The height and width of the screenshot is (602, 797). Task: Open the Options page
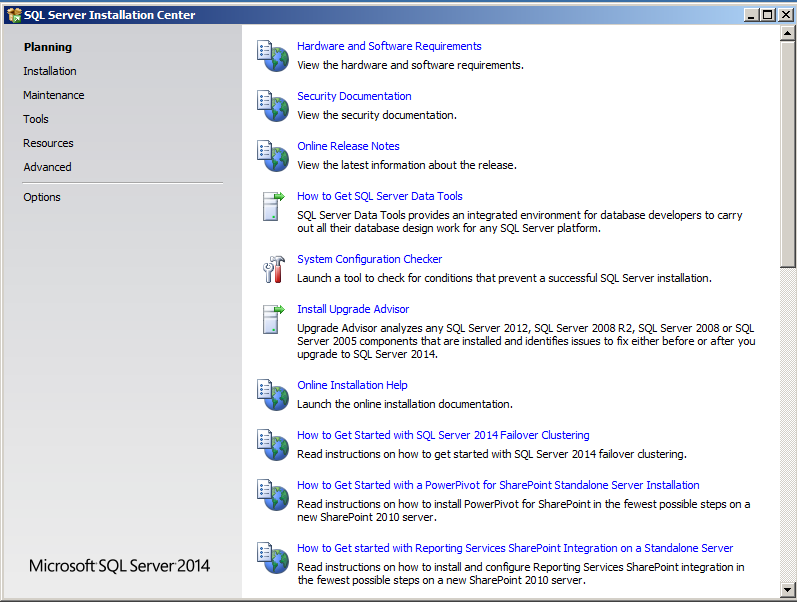(x=42, y=197)
